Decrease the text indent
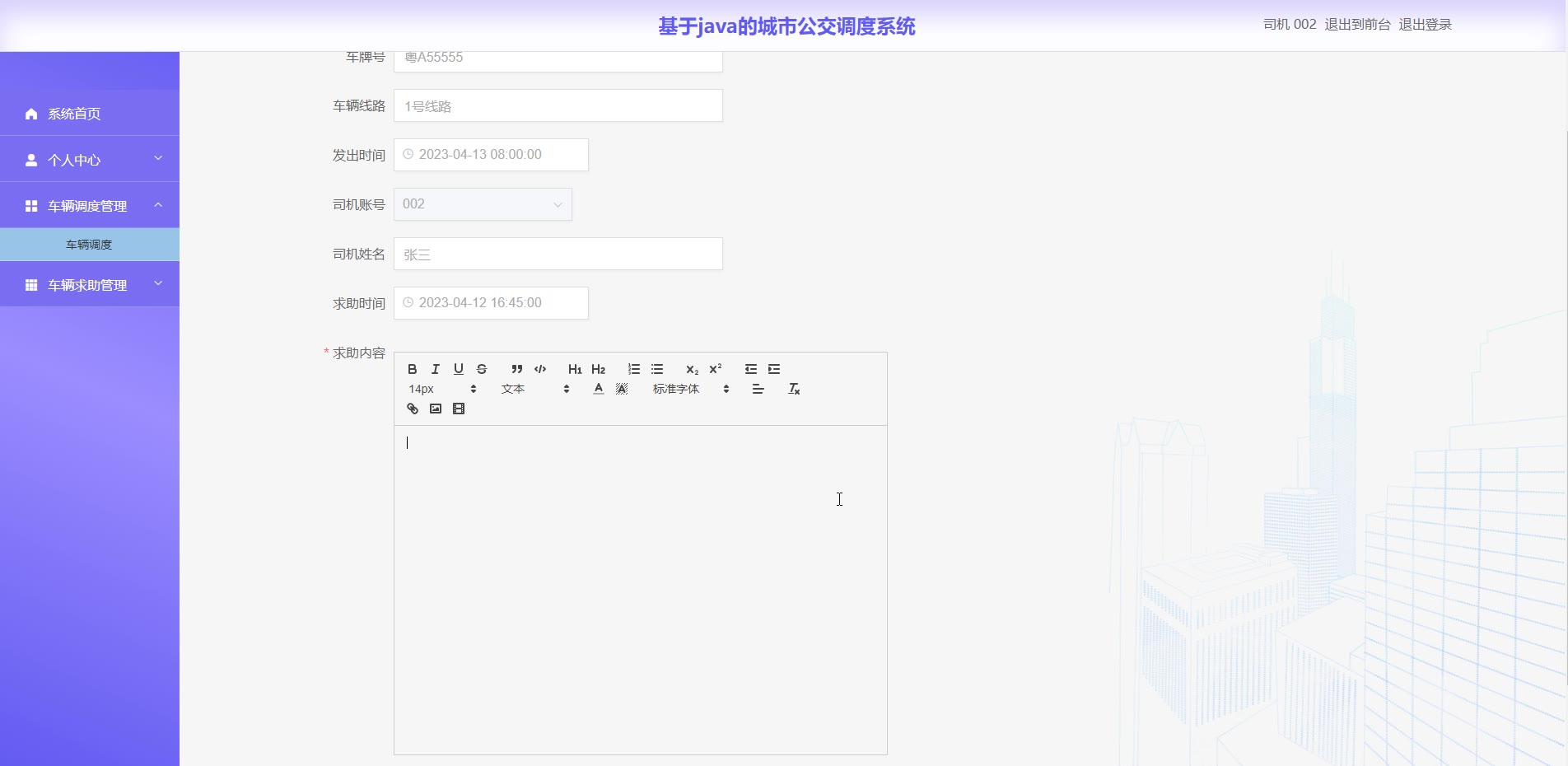 point(751,369)
